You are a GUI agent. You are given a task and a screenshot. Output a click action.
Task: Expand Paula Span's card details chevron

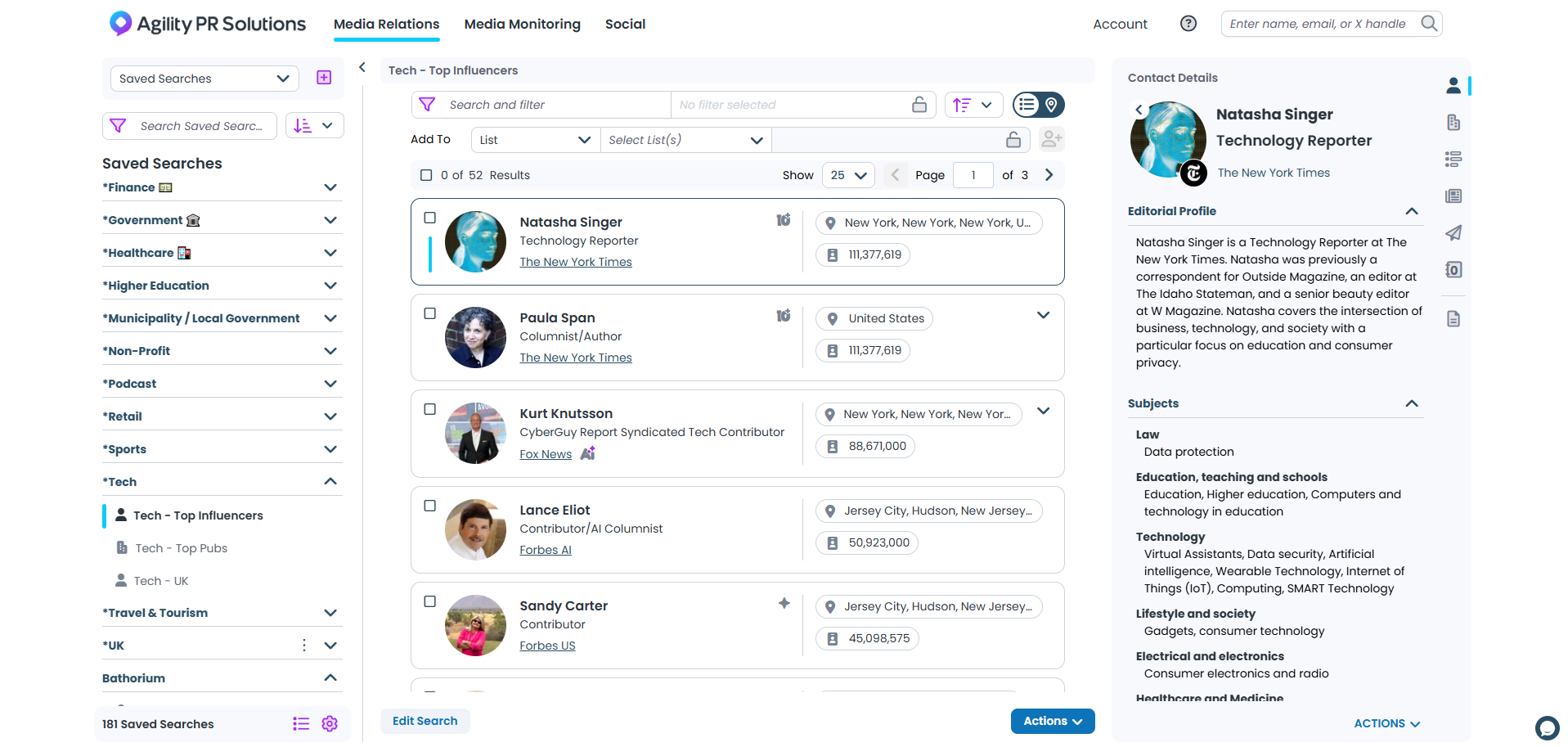[1044, 315]
